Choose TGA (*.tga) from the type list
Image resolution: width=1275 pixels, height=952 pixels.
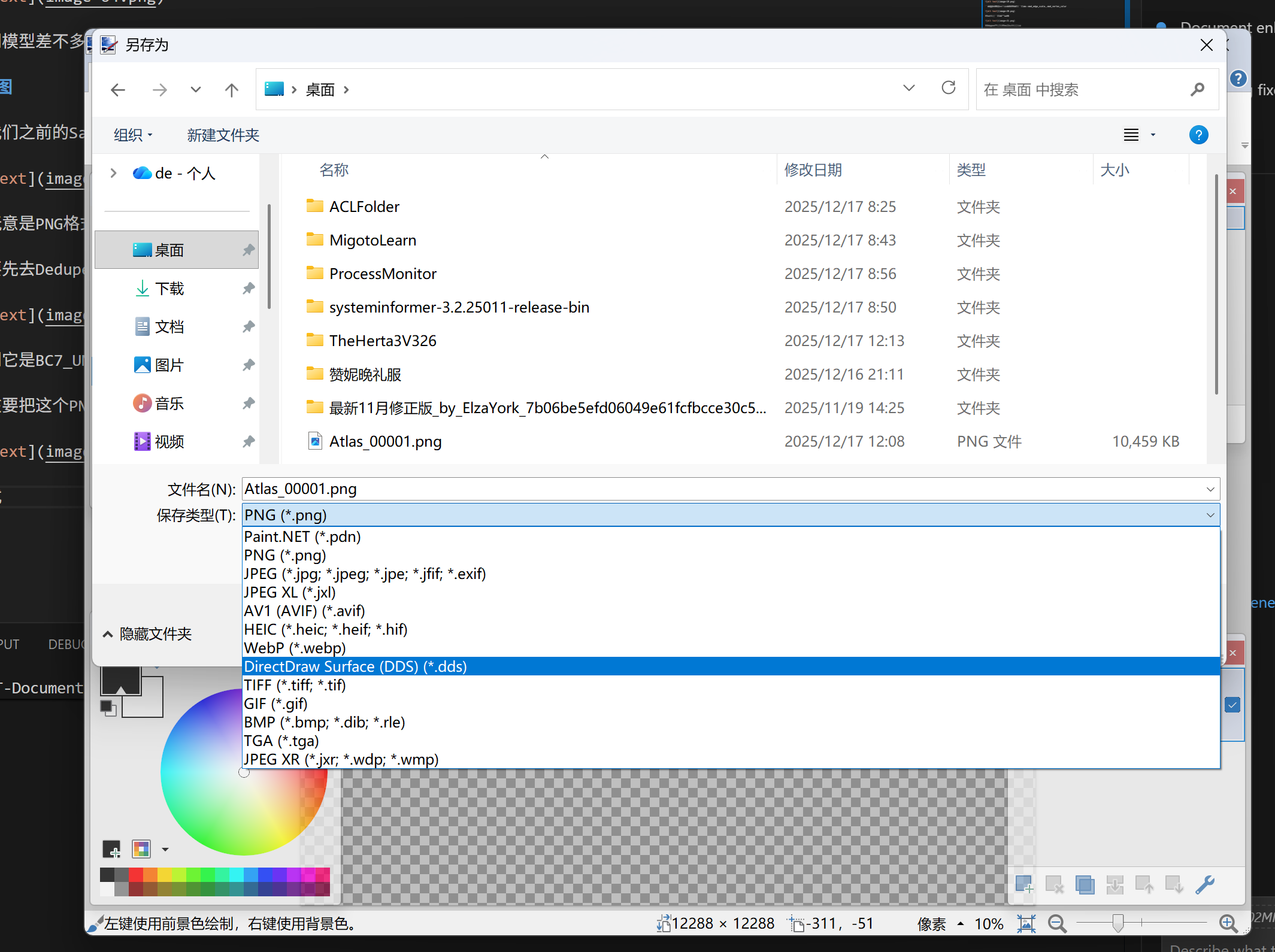[x=281, y=741]
